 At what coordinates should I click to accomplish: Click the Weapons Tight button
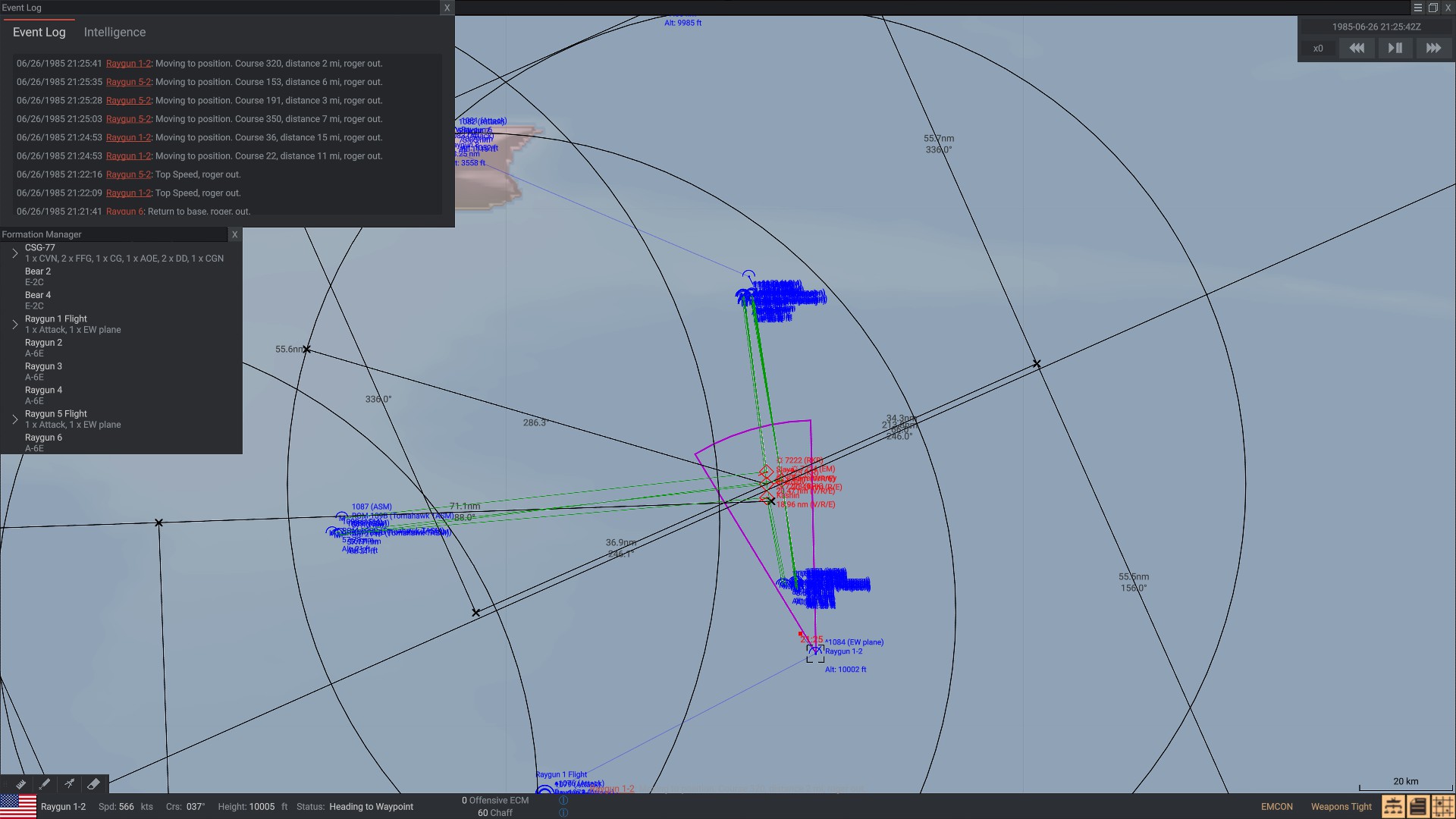[x=1341, y=807]
